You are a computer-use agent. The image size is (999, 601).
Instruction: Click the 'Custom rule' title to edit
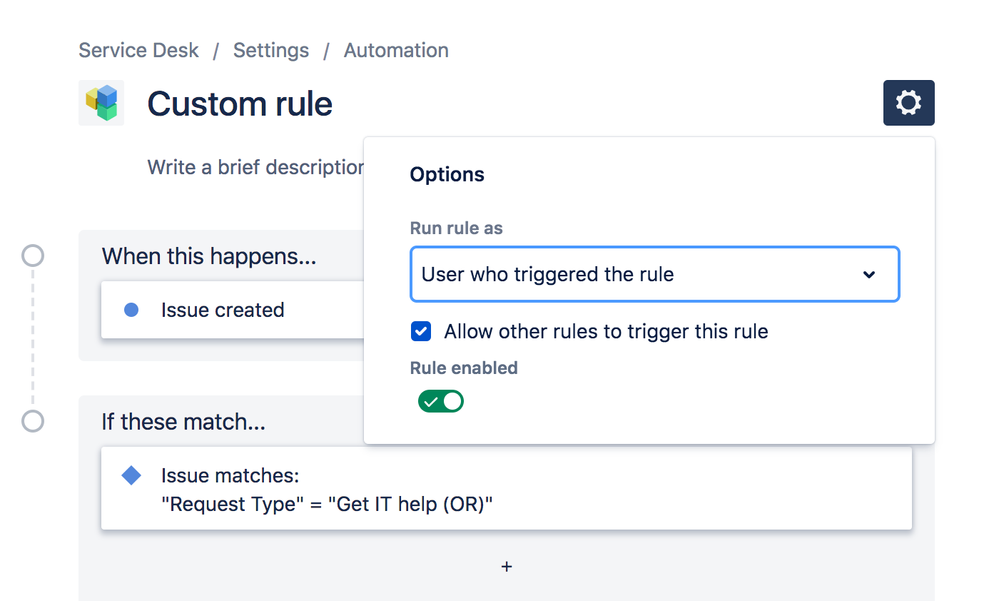click(x=240, y=104)
